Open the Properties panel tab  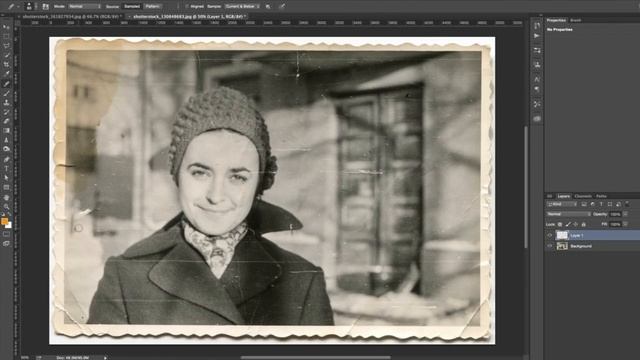(x=556, y=20)
